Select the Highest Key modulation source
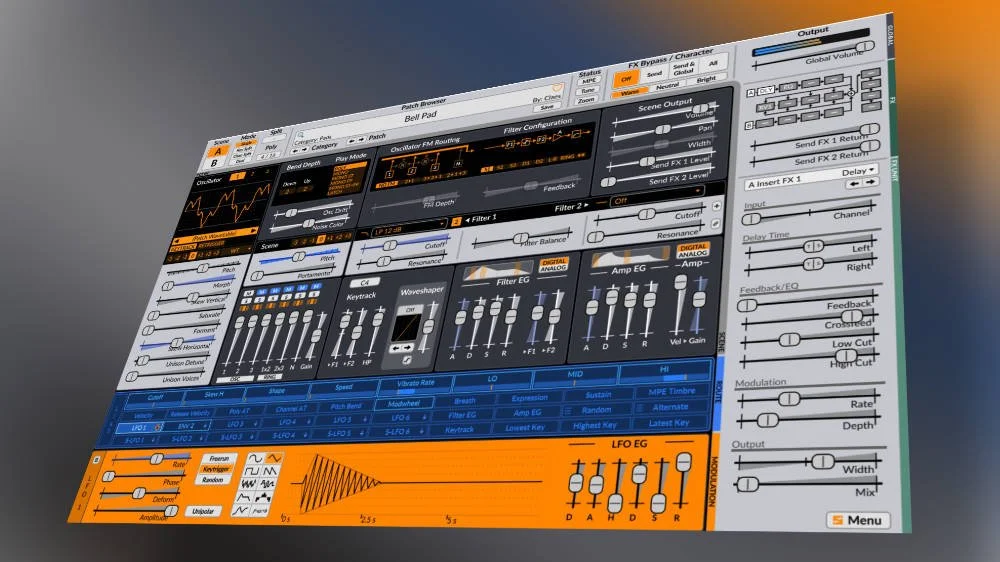Image resolution: width=1000 pixels, height=562 pixels. [594, 425]
